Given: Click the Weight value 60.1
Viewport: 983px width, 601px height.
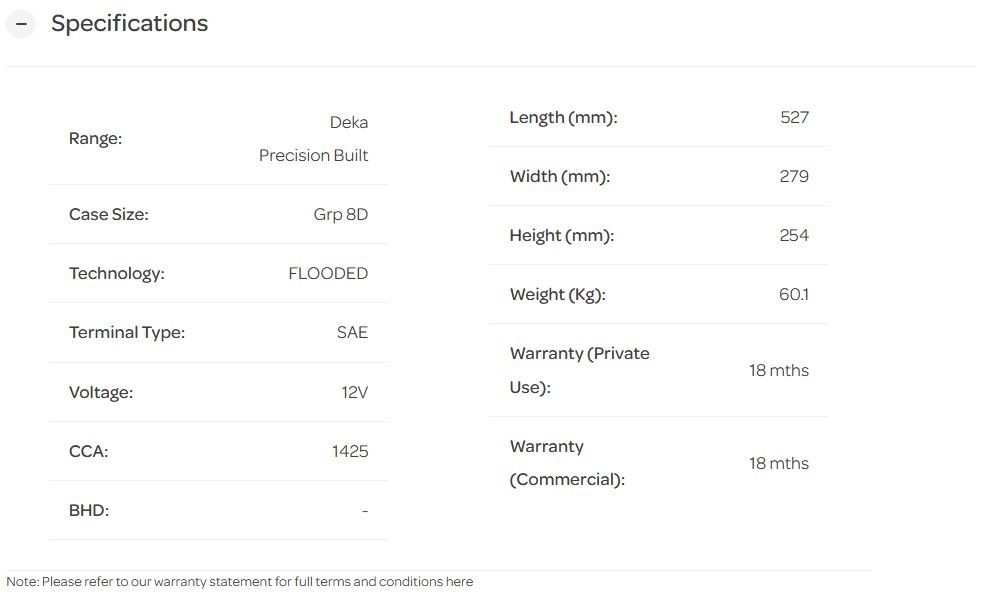Looking at the screenshot, I should [794, 294].
